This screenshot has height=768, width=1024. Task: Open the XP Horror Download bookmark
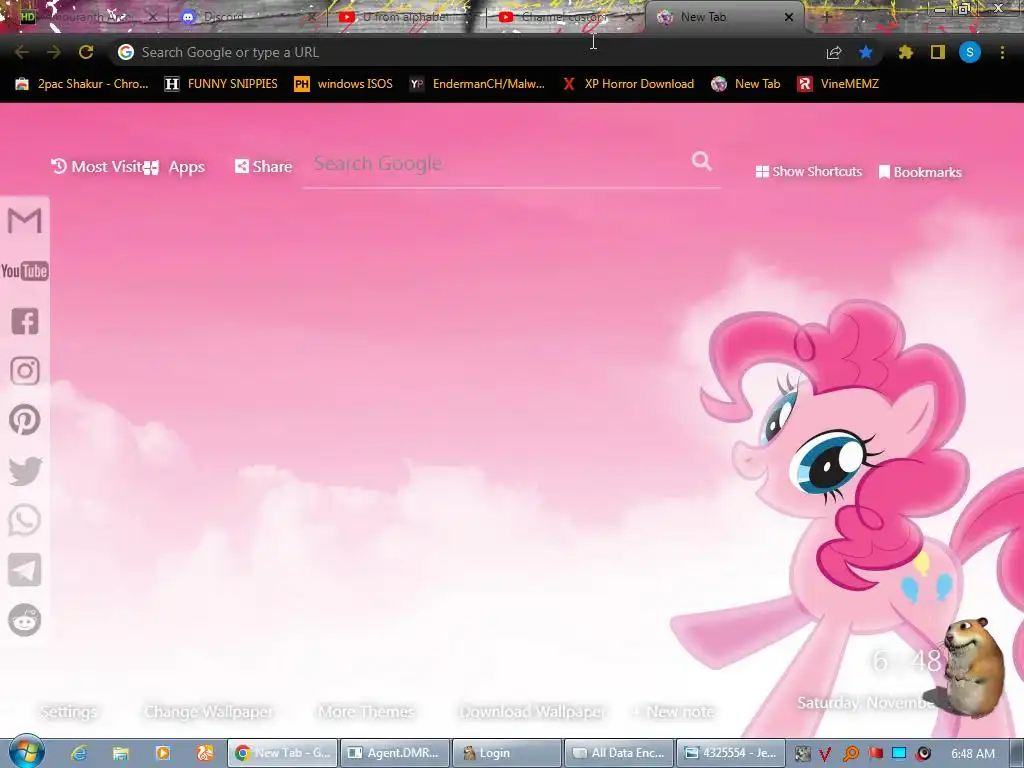(628, 84)
